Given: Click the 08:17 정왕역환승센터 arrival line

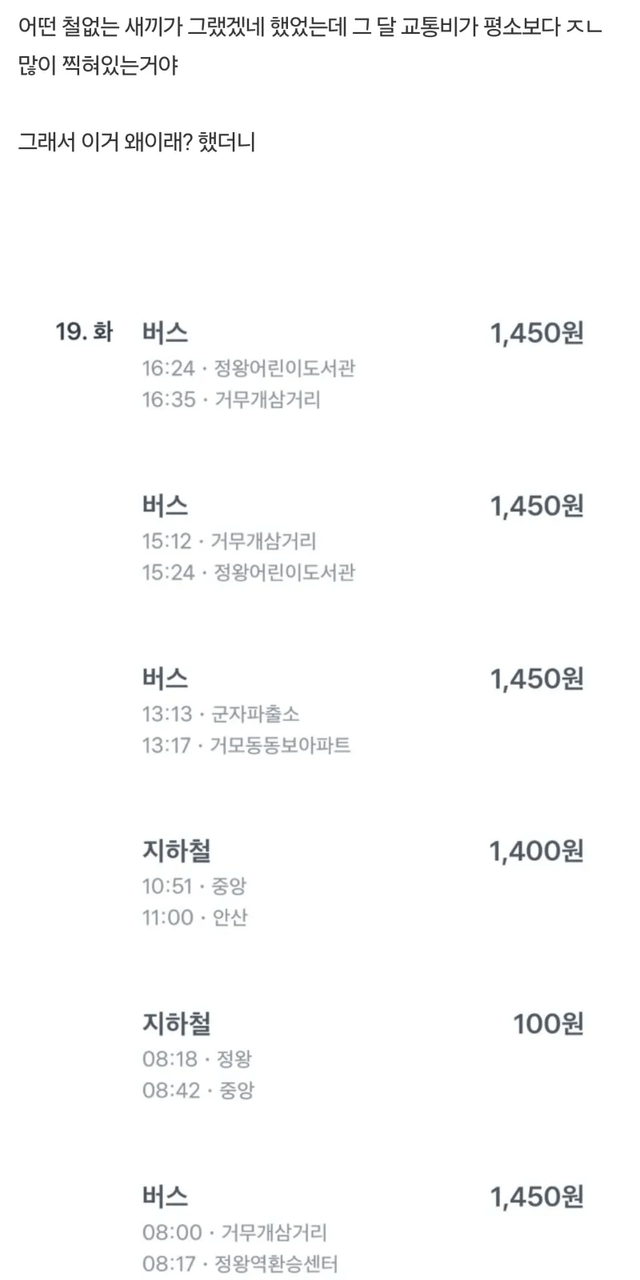Looking at the screenshot, I should coord(239,1264).
